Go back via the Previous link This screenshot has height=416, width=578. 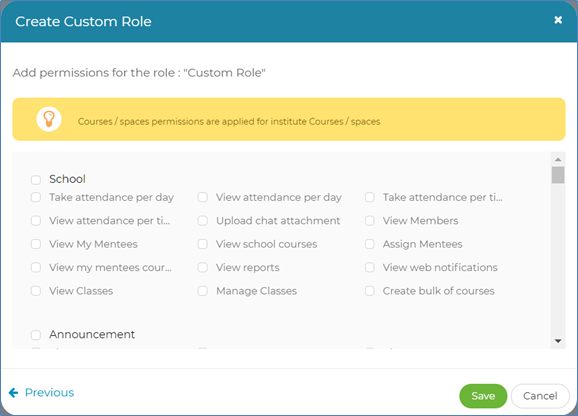coord(49,393)
